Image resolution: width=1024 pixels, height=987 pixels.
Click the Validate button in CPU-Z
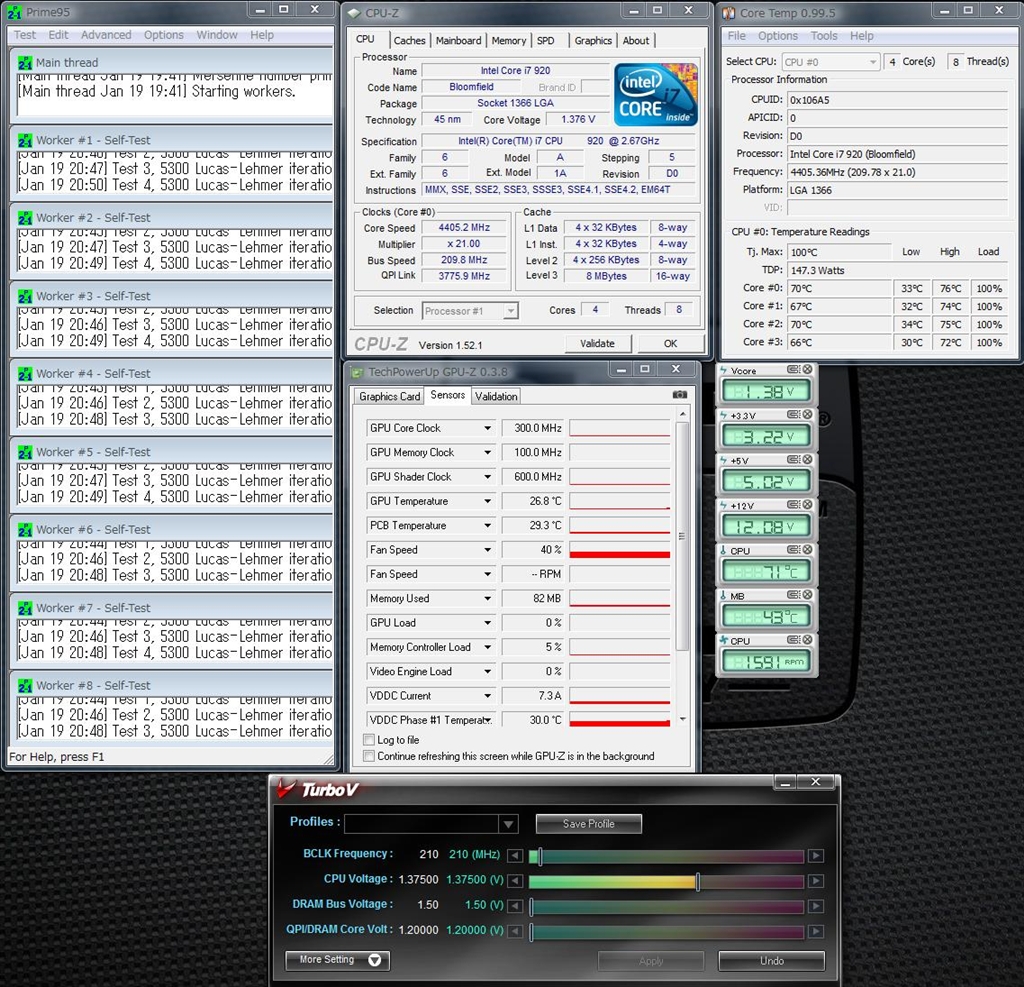(x=597, y=343)
